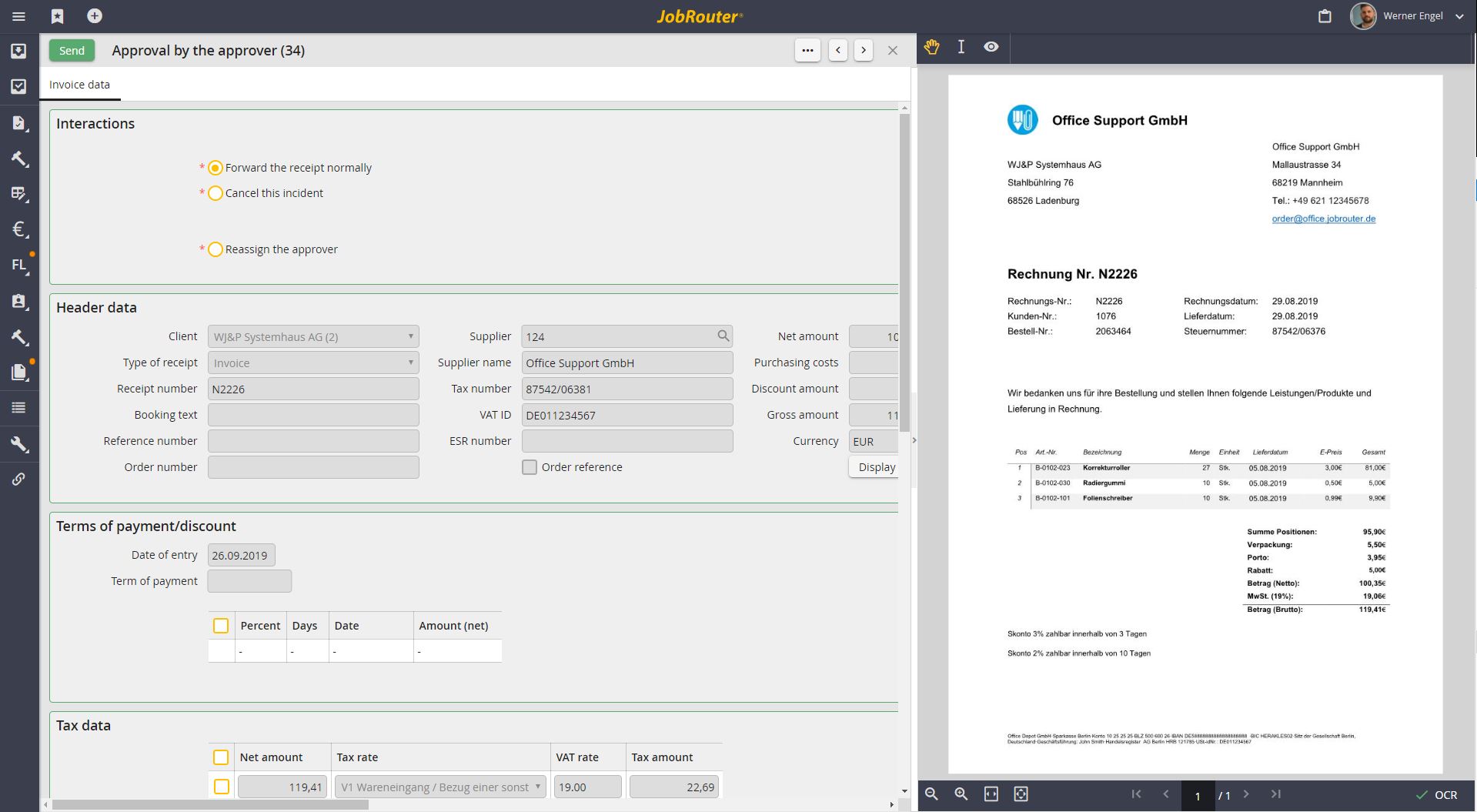Open the three-dots more options menu
The image size is (1477, 812).
(x=807, y=51)
